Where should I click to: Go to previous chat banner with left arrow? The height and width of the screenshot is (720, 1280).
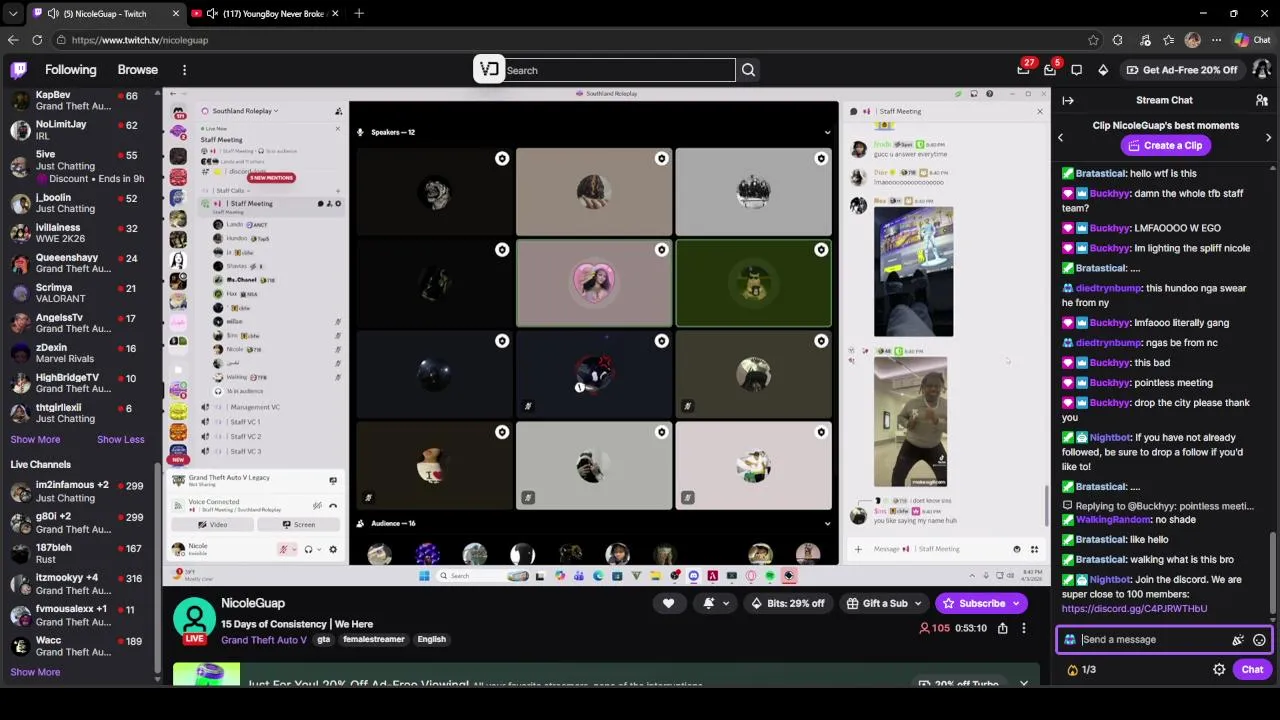tap(1061, 137)
